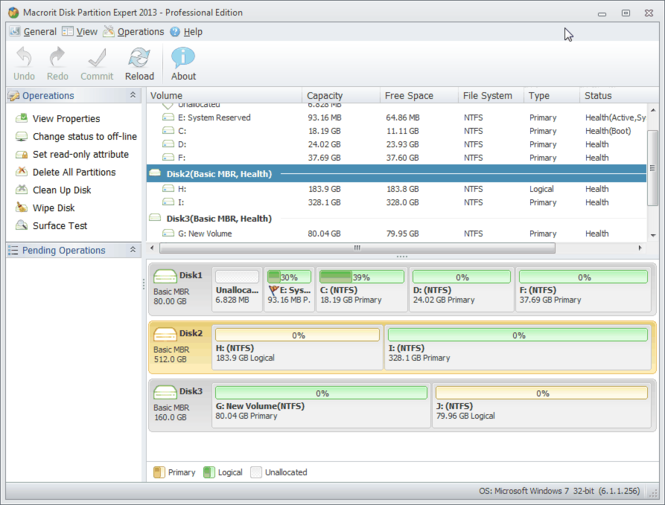Select the E: Sys 30% usage bar
Screen dimensions: 665x505
pyautogui.click(x=289, y=277)
